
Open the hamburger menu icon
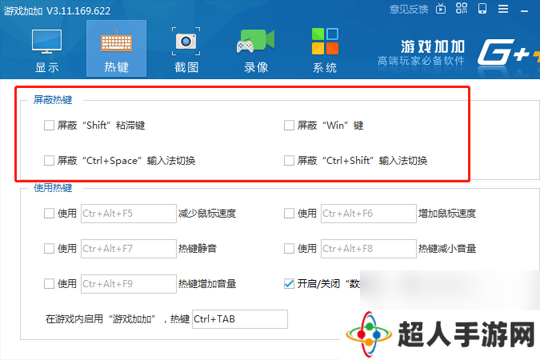tap(503, 9)
